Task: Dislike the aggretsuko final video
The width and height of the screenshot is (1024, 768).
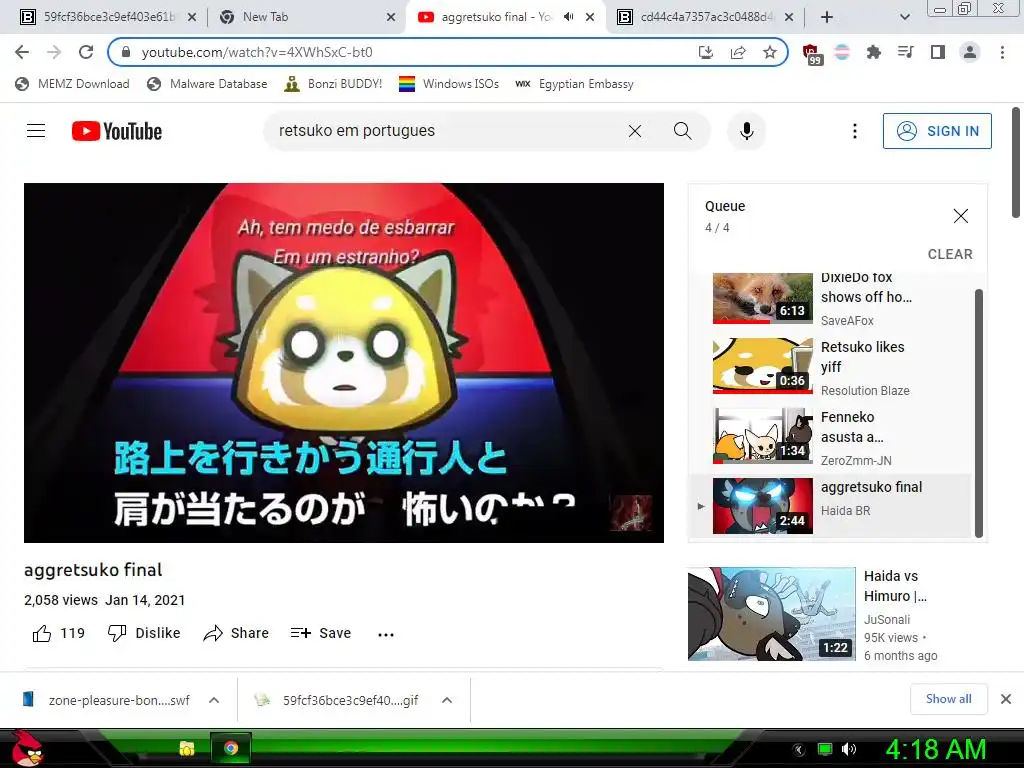Action: point(144,633)
